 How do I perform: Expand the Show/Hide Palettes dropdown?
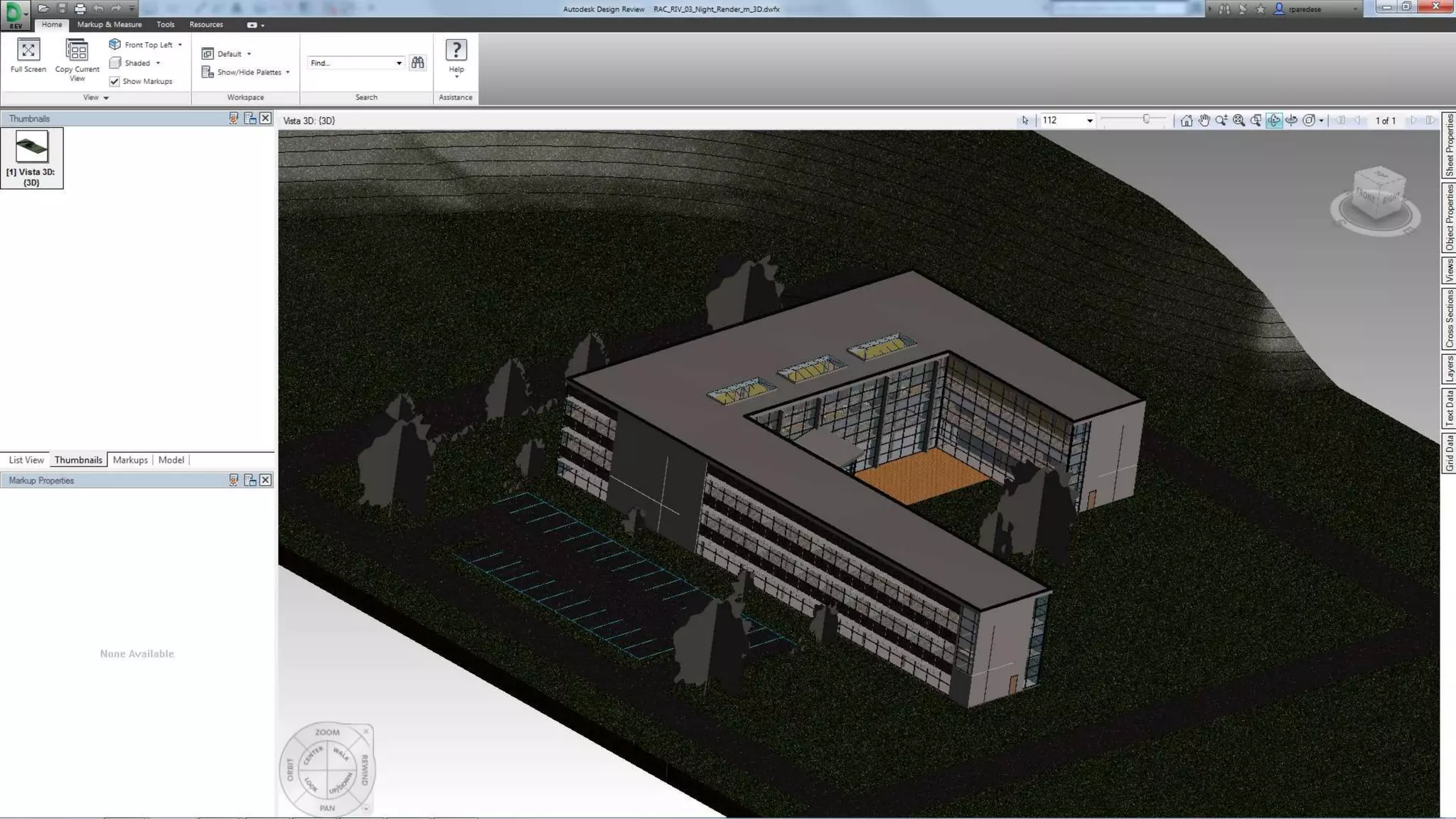tap(287, 72)
